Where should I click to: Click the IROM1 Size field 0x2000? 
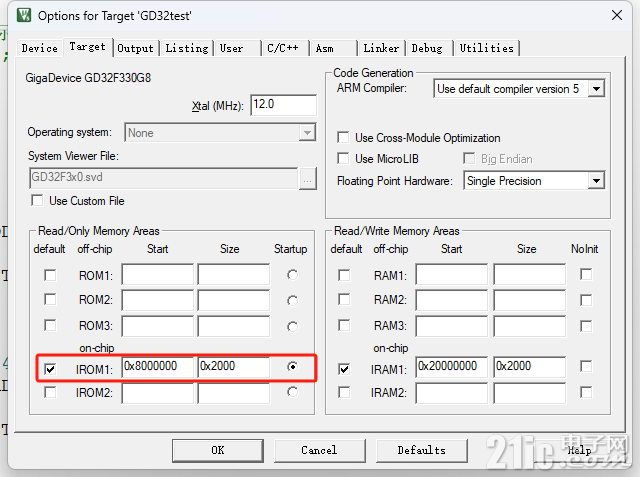(233, 367)
